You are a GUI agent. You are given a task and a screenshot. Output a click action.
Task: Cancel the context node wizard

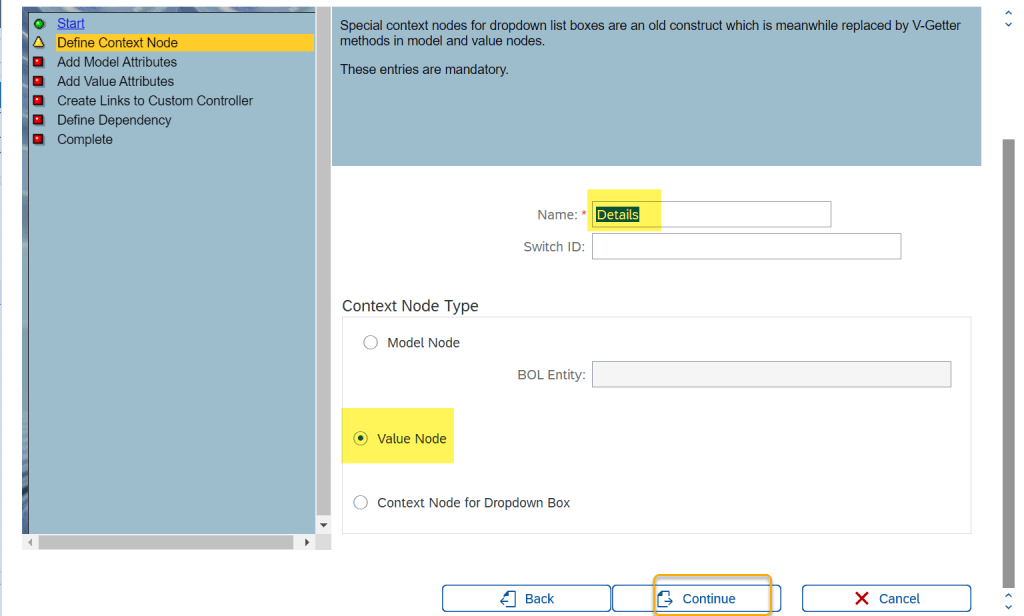[886, 598]
